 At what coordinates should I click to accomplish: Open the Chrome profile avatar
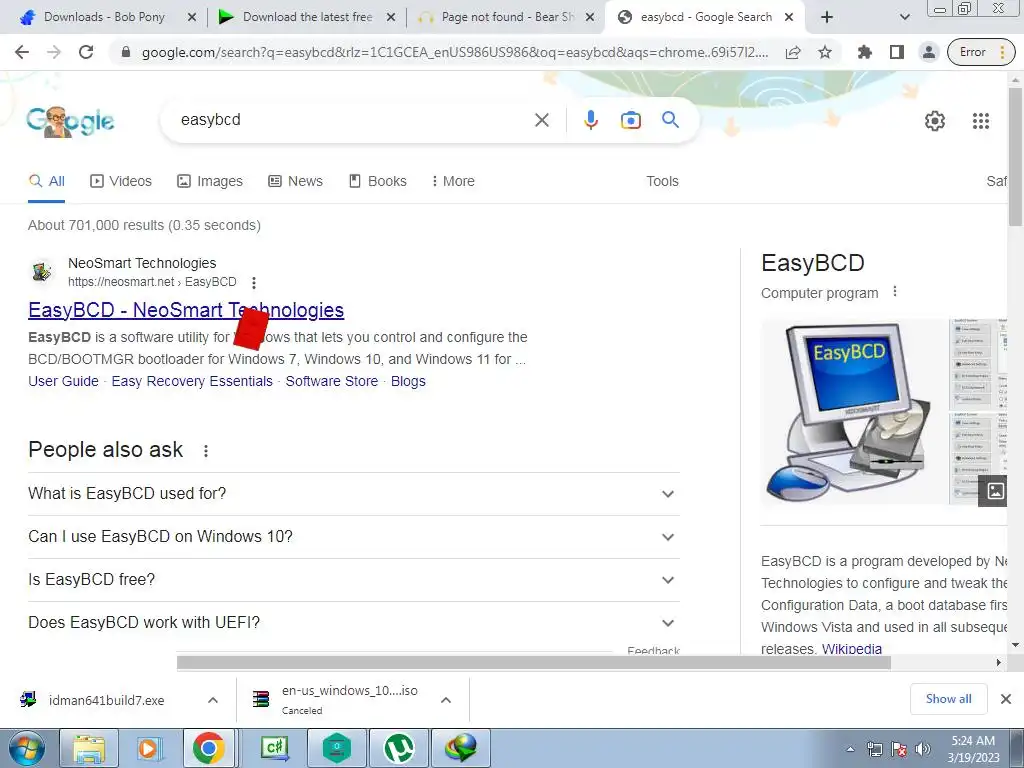coord(929,52)
